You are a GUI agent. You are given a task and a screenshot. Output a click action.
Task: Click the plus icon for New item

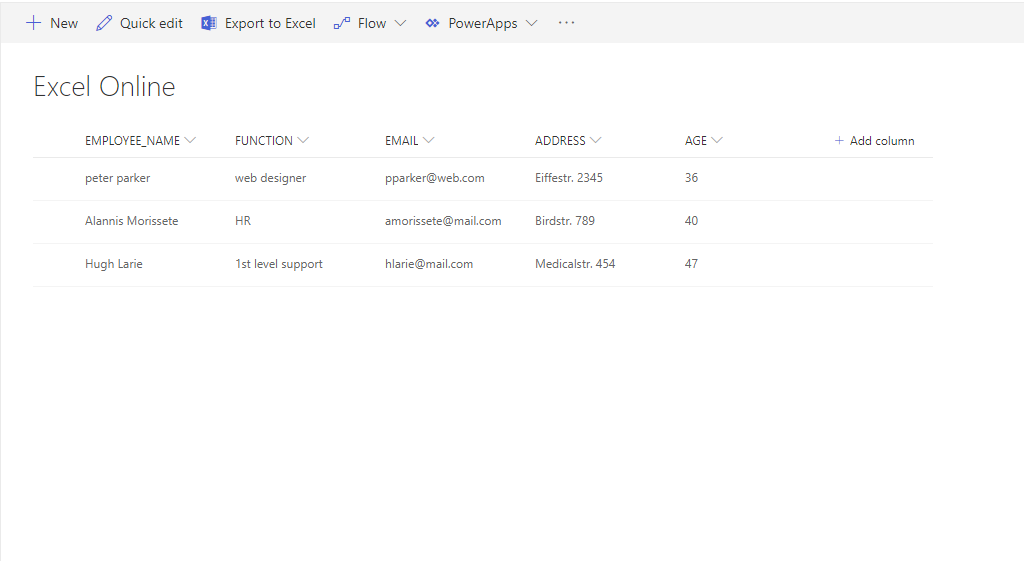coord(33,23)
